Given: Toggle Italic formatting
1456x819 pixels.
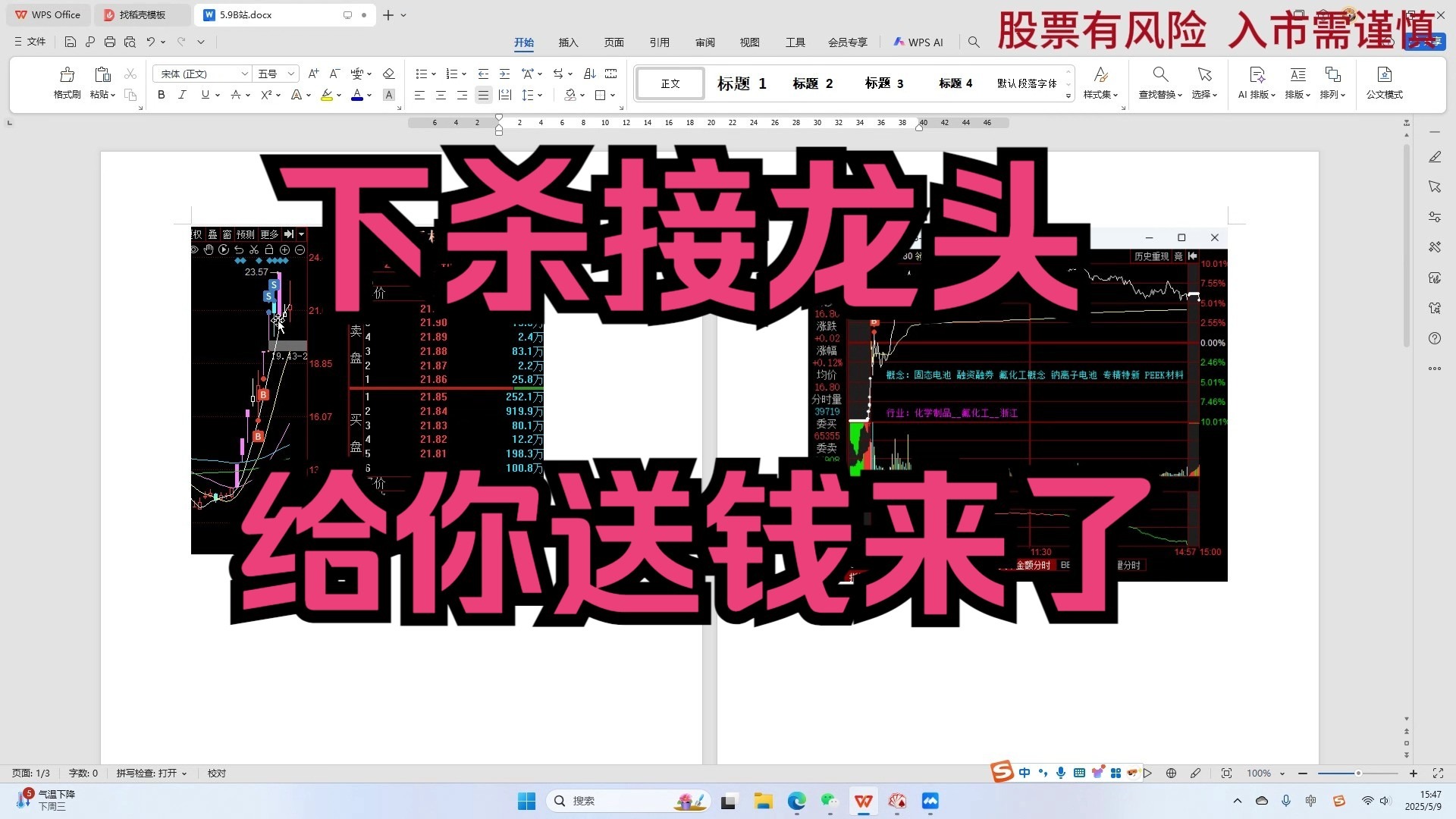Looking at the screenshot, I should pyautogui.click(x=182, y=95).
